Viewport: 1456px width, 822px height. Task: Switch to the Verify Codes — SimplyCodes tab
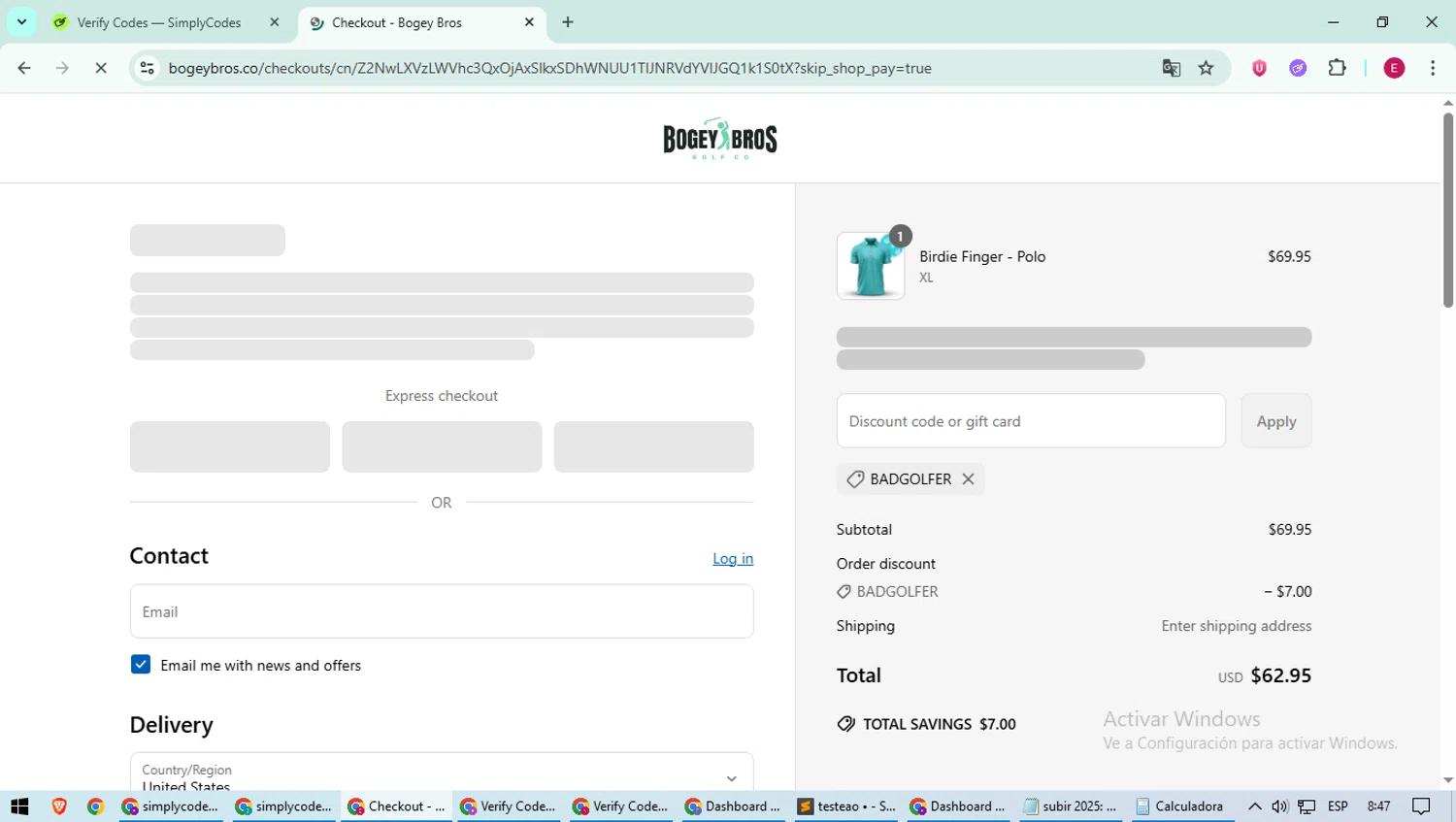coord(158,22)
